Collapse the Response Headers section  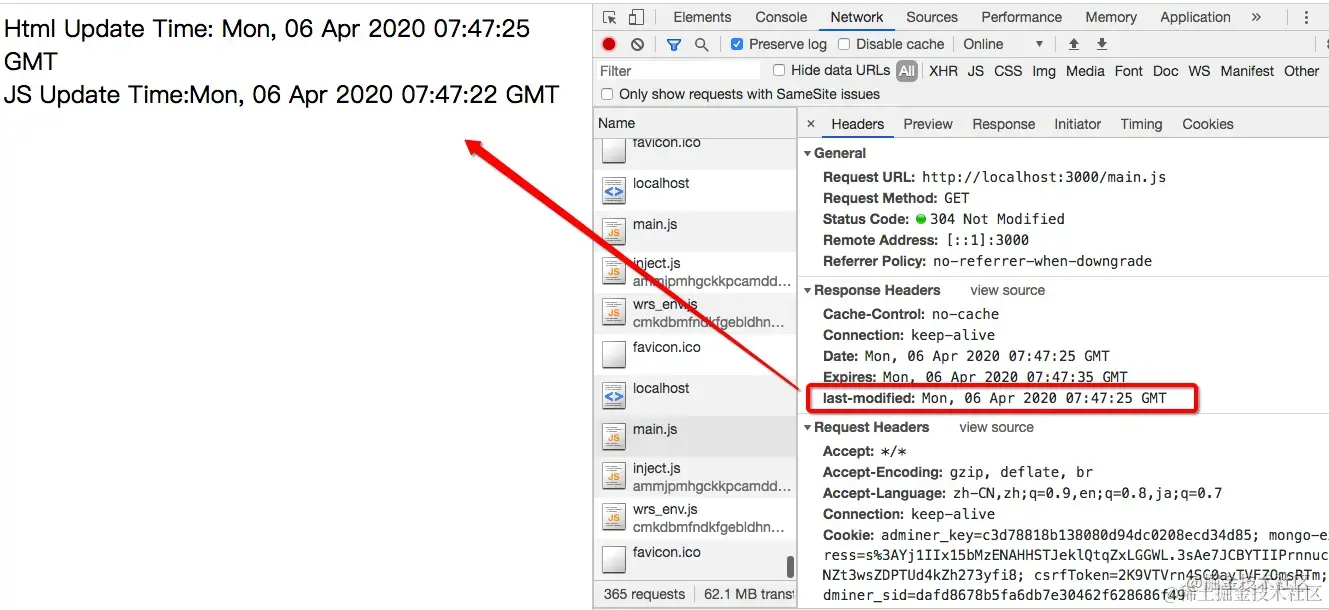click(808, 291)
